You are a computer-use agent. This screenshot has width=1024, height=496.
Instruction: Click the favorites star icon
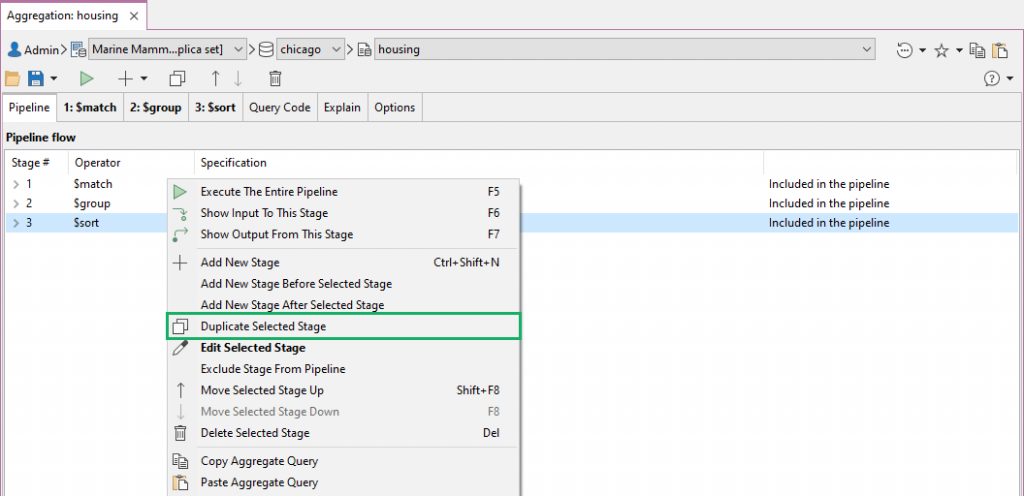940,49
